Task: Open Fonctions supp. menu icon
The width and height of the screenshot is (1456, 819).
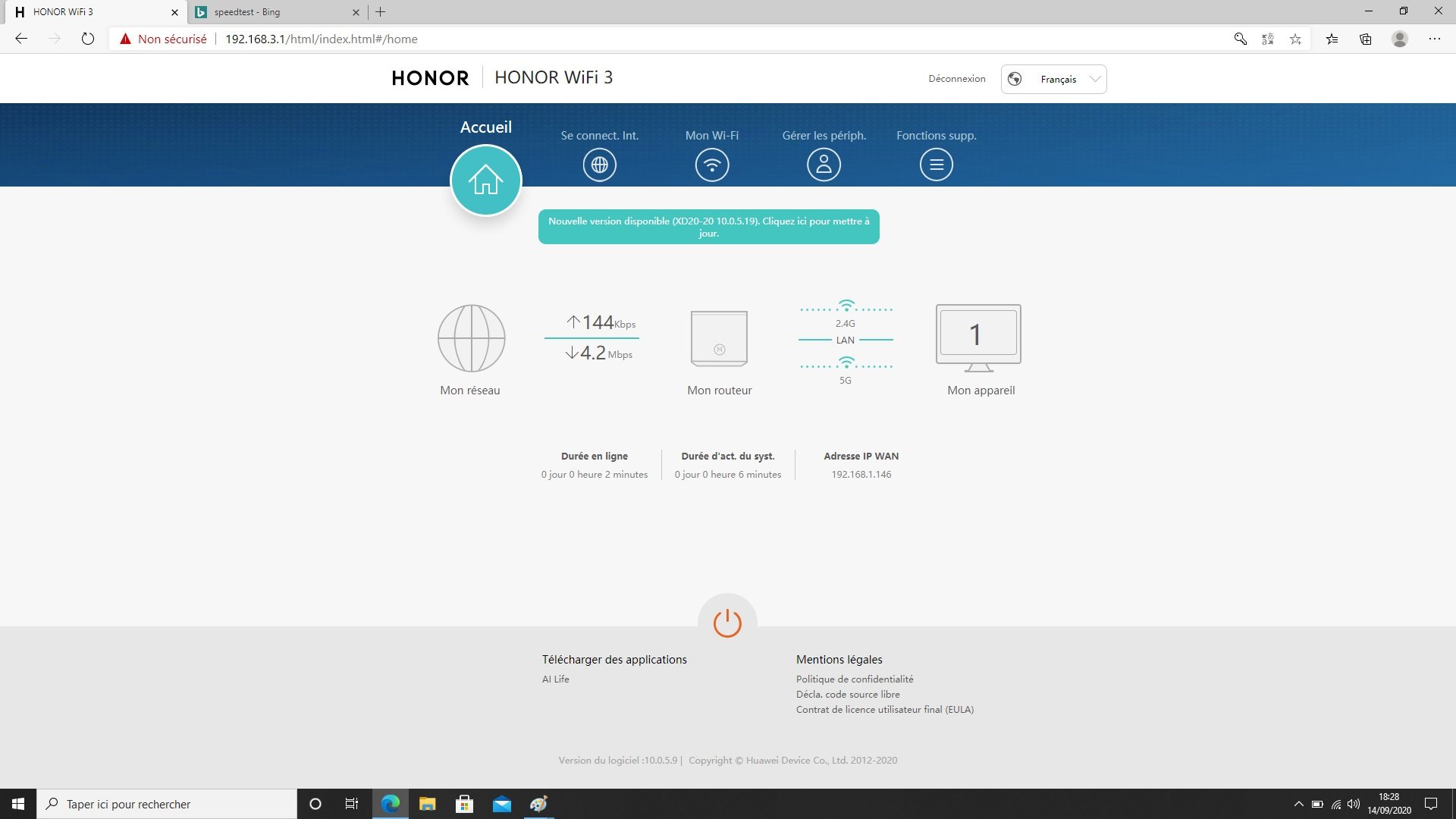Action: tap(937, 165)
